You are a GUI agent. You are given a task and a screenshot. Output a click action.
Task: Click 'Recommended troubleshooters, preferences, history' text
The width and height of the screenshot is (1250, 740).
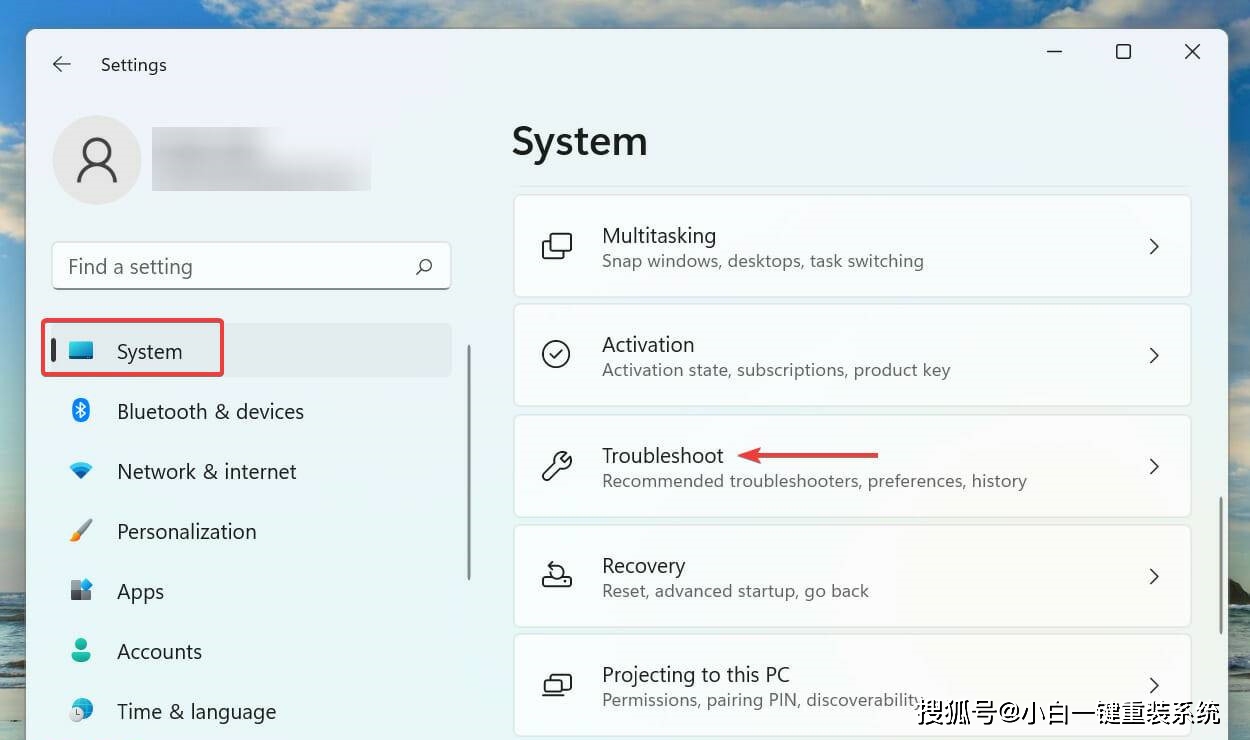(814, 481)
